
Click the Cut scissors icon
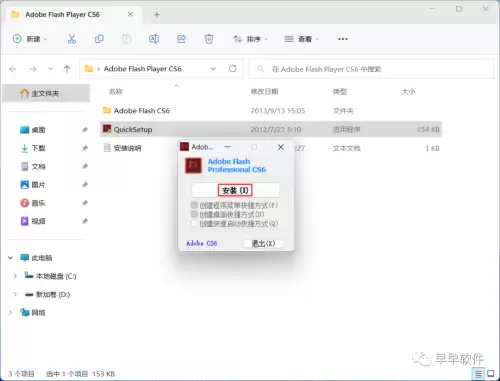(x=72, y=39)
